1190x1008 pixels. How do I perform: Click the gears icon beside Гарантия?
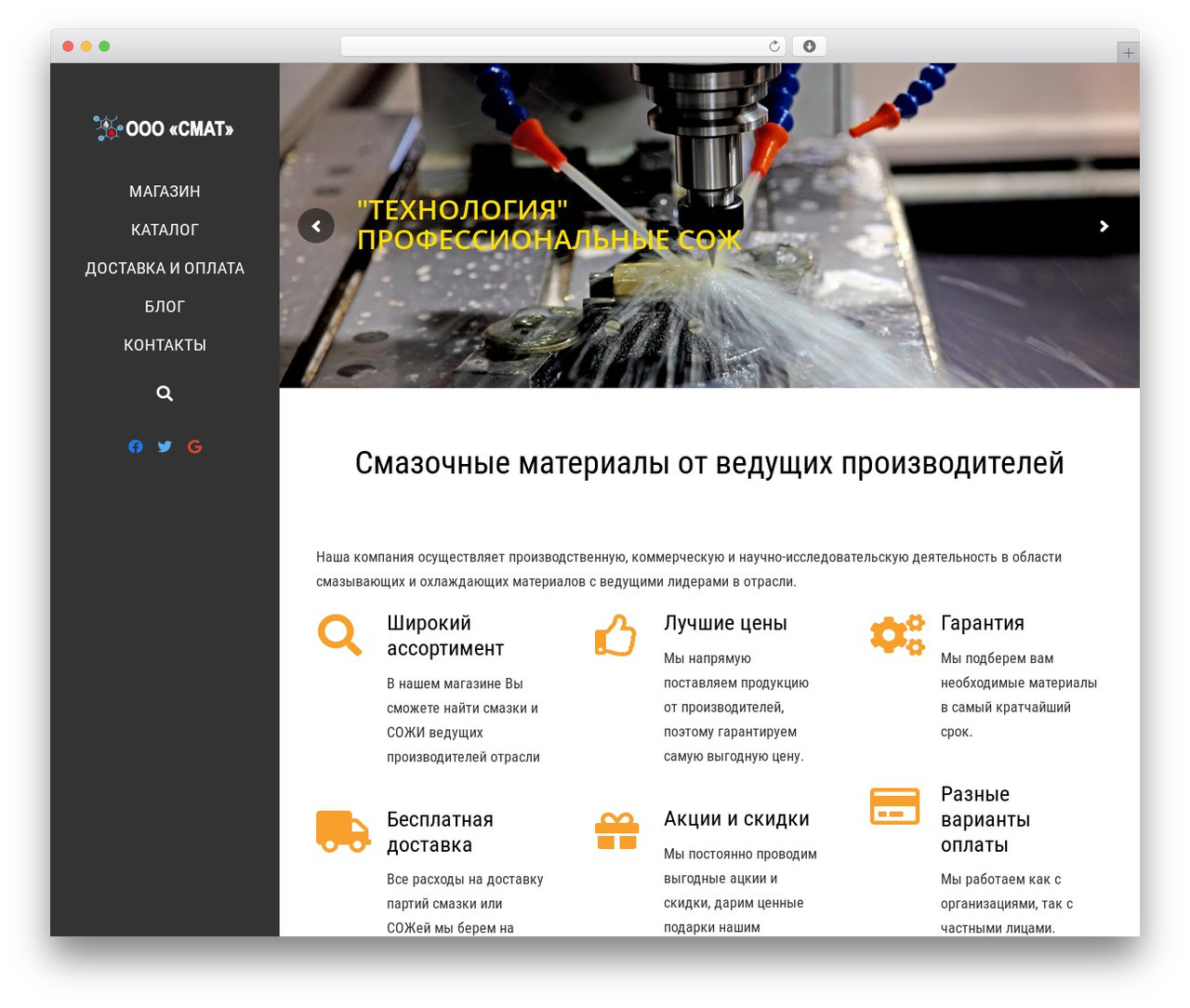pyautogui.click(x=897, y=635)
